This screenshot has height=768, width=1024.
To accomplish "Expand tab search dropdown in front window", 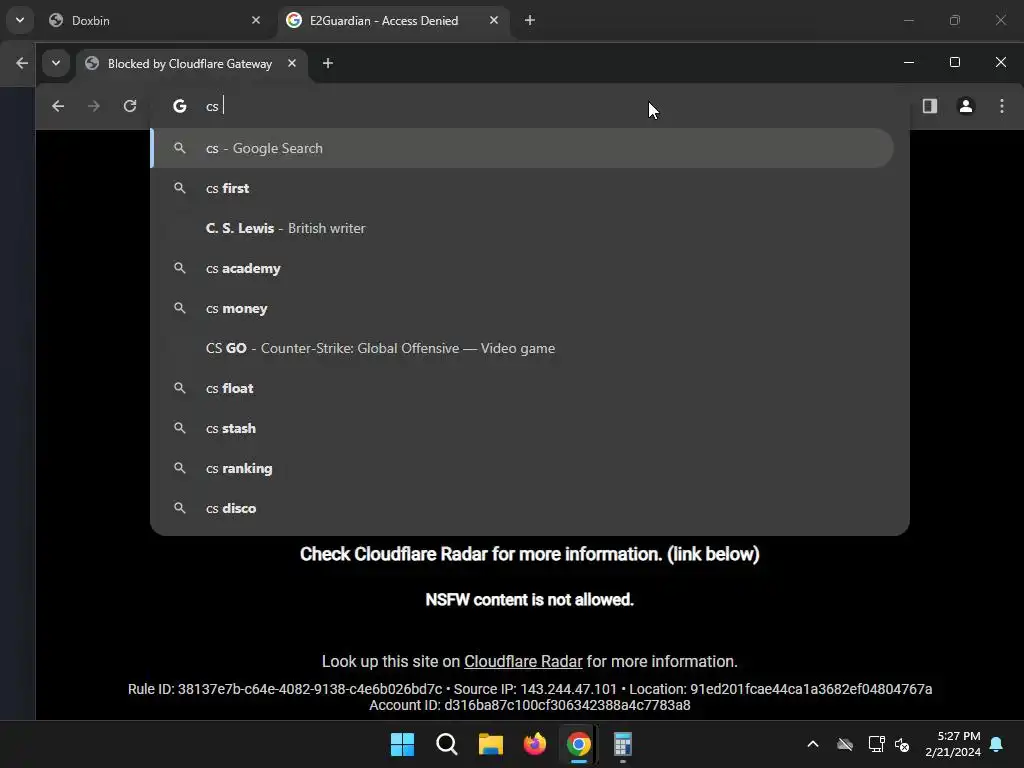I will pyautogui.click(x=56, y=63).
